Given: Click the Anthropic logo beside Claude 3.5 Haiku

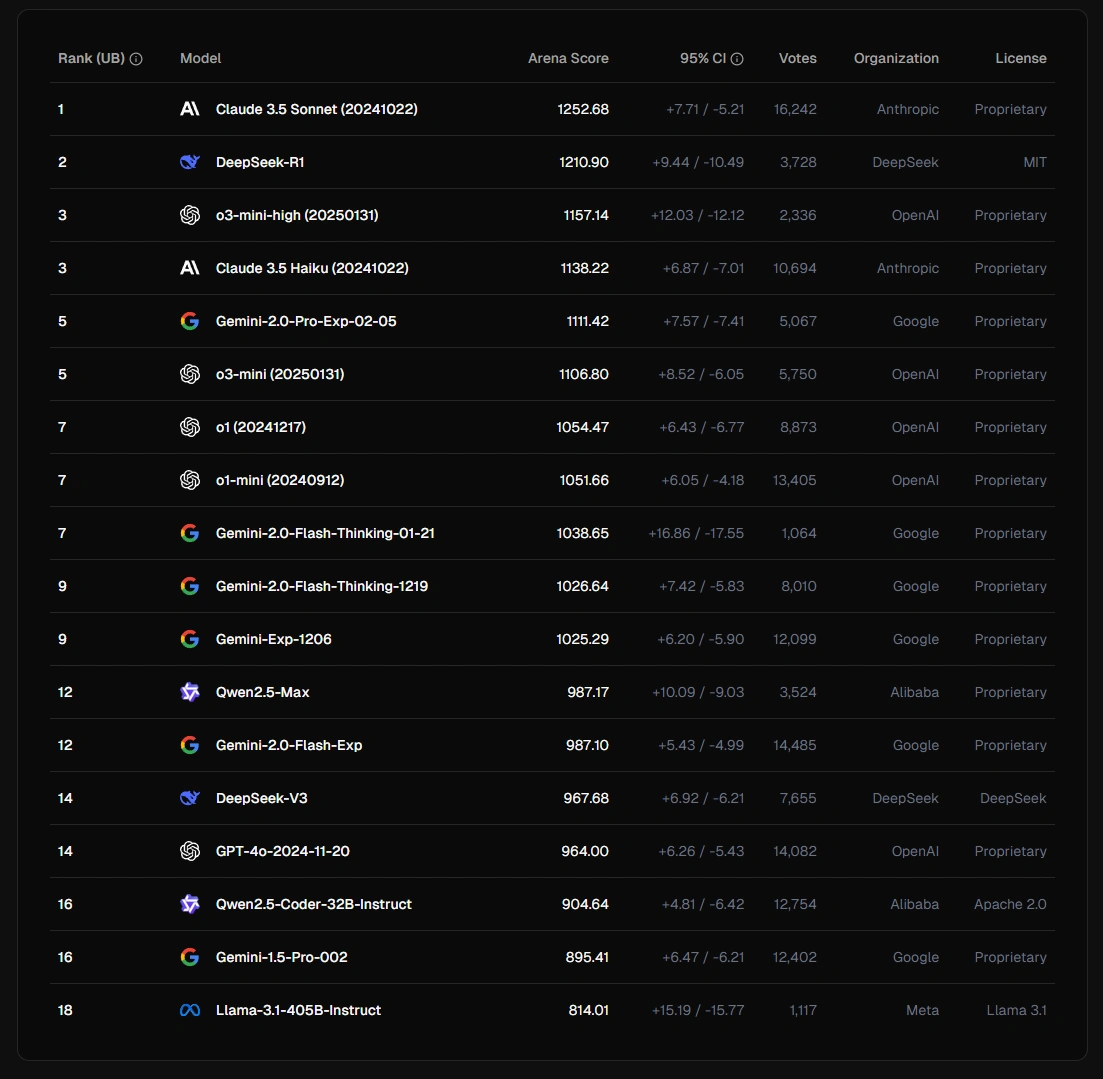Looking at the screenshot, I should pos(190,268).
